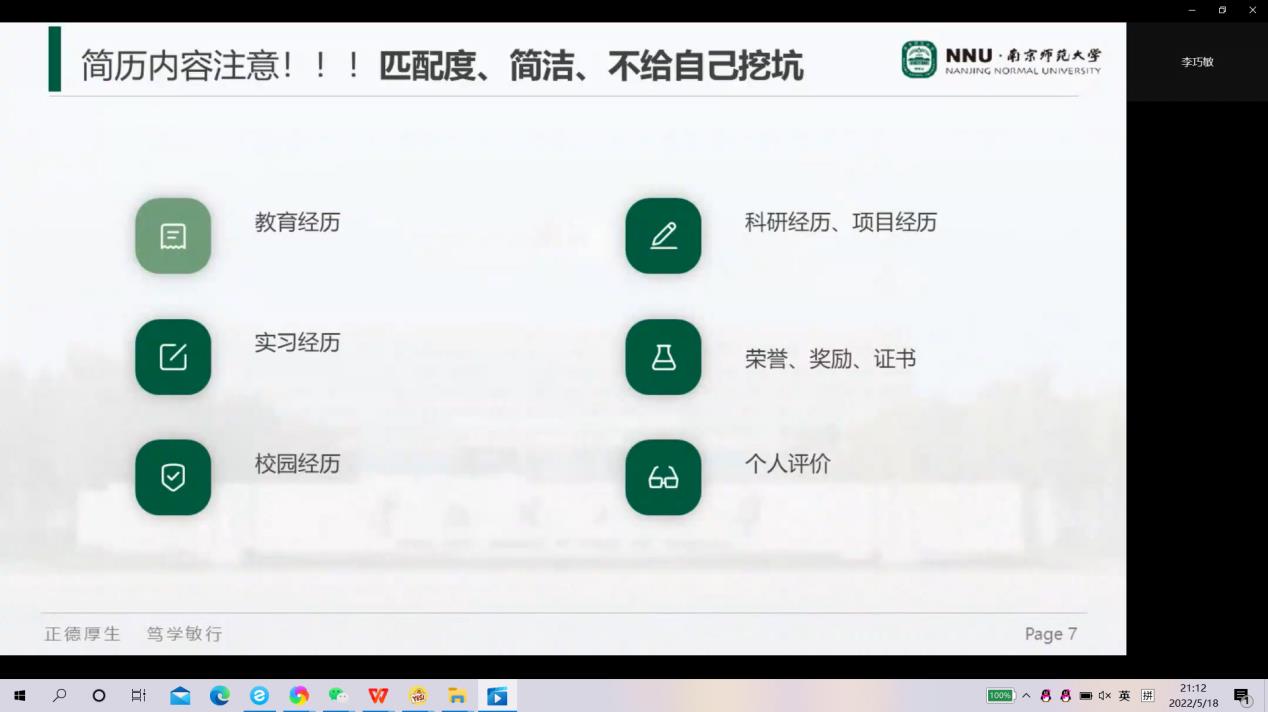Viewport: 1268px width, 712px height.
Task: Click the 科研经历、项目经历 label
Action: [841, 222]
